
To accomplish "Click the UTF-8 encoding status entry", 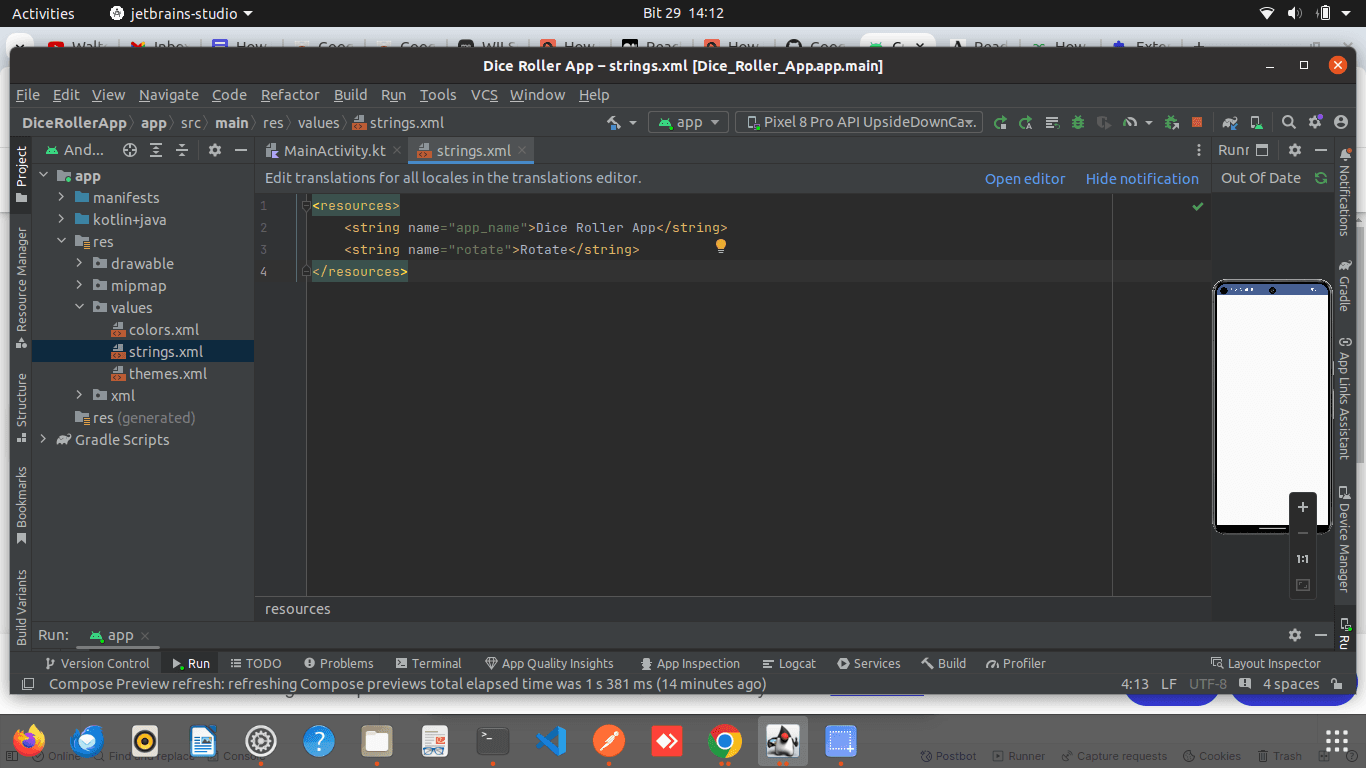I will (x=1207, y=684).
